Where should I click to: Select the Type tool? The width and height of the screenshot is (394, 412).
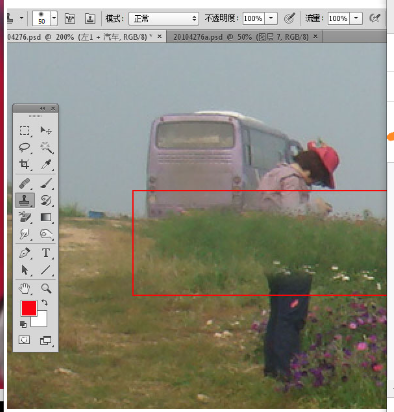click(46, 253)
